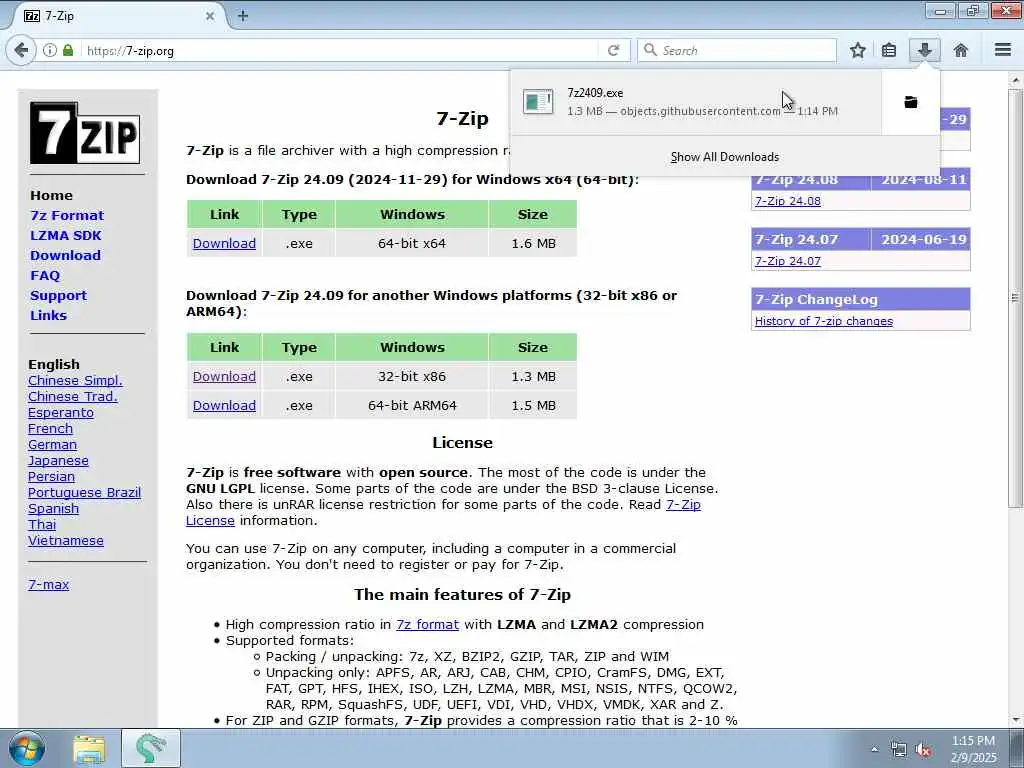
Task: Switch language to Chinese Simpl.
Action: [x=75, y=381]
